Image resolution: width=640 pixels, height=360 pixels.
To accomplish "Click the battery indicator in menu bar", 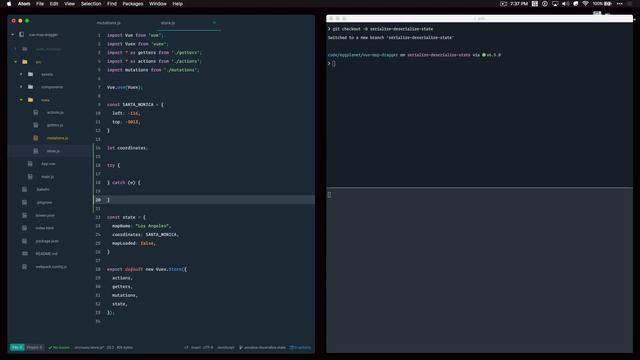I will (602, 4).
